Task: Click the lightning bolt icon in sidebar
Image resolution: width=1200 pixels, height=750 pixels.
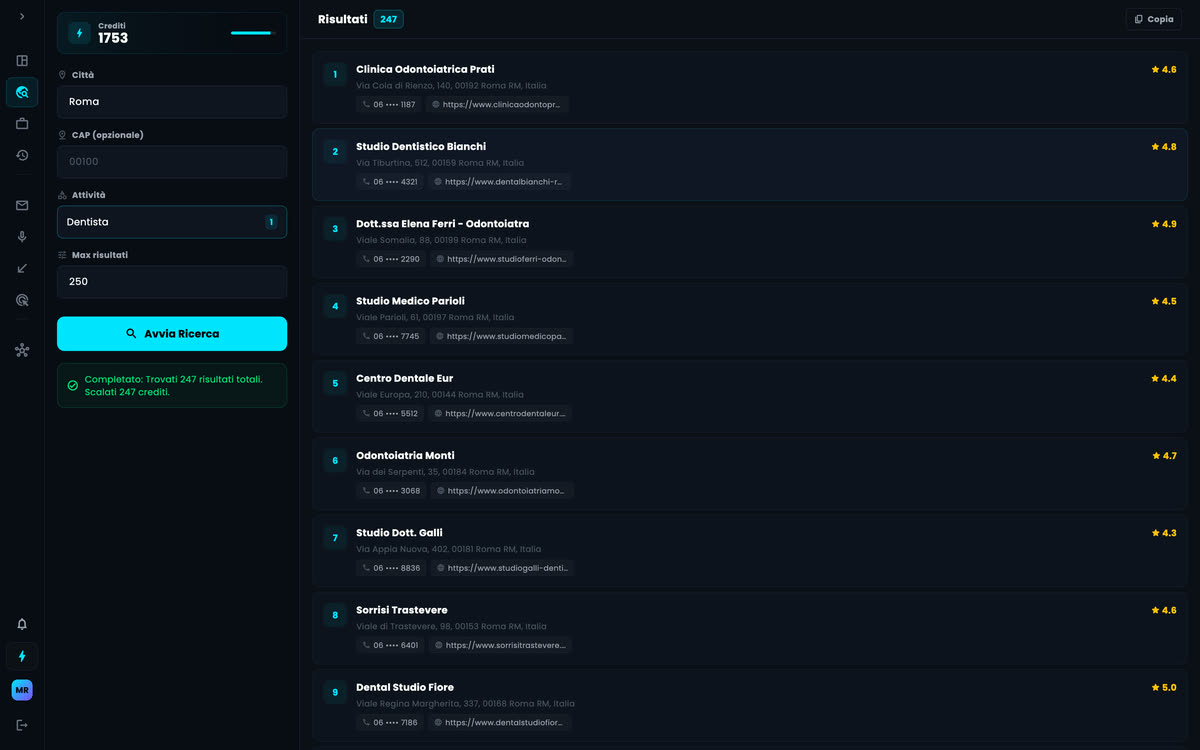Action: point(22,656)
